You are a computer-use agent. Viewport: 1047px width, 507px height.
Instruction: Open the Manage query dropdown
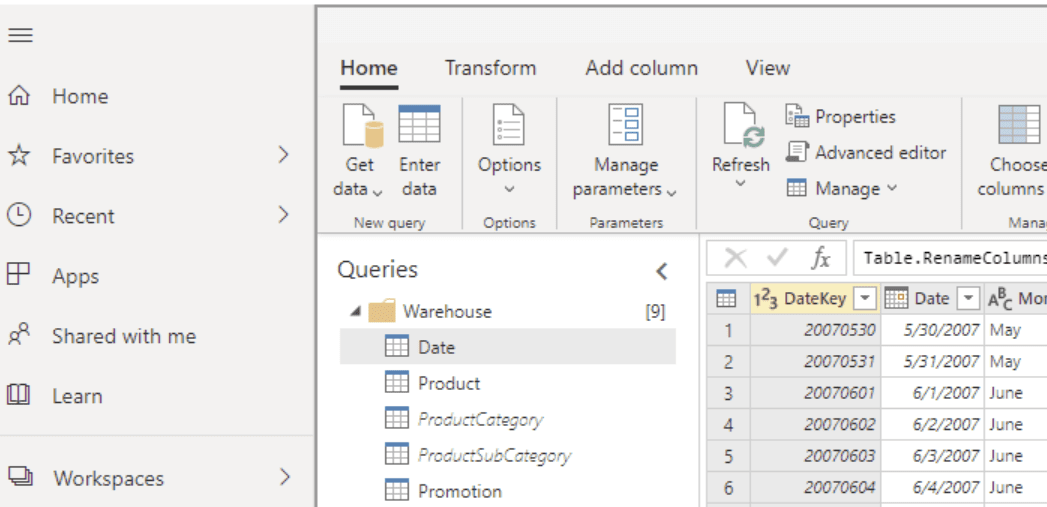(x=842, y=189)
